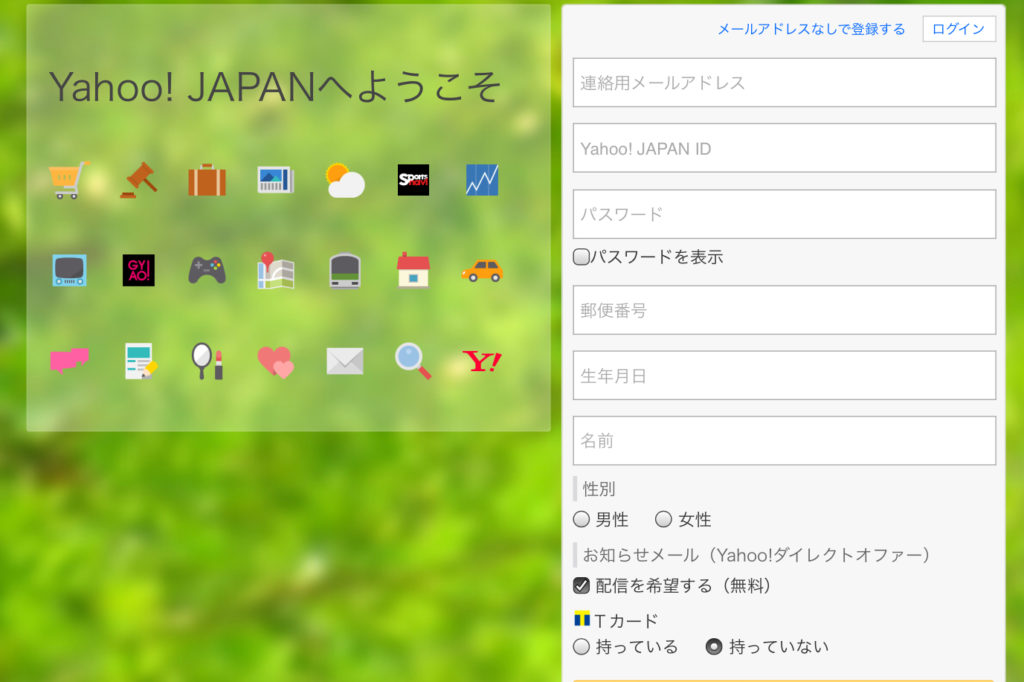Open the beauty mirror and lipstick icon
Screen dimensions: 1024x682
pyautogui.click(x=207, y=361)
